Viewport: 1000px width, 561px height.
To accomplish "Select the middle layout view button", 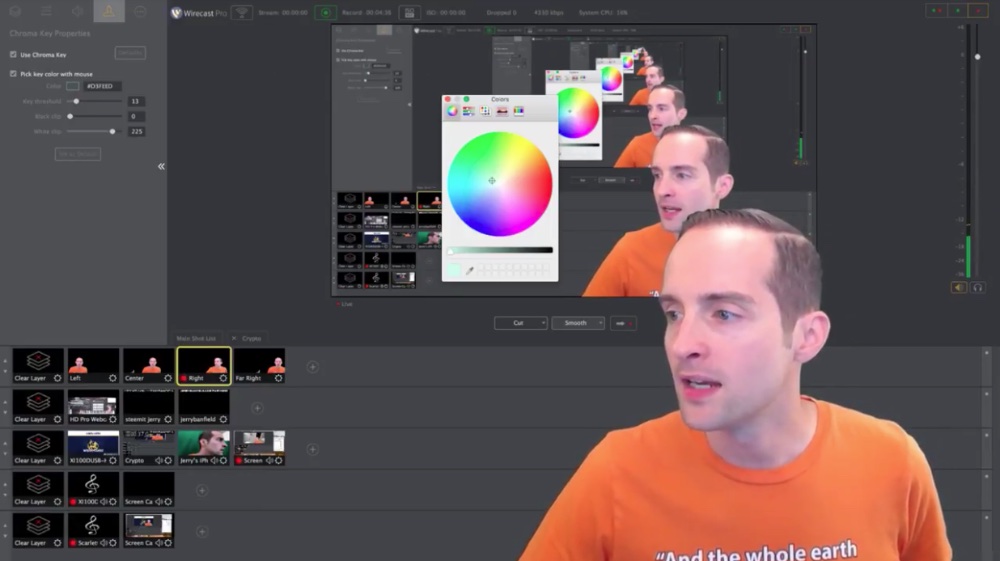I will (x=957, y=11).
